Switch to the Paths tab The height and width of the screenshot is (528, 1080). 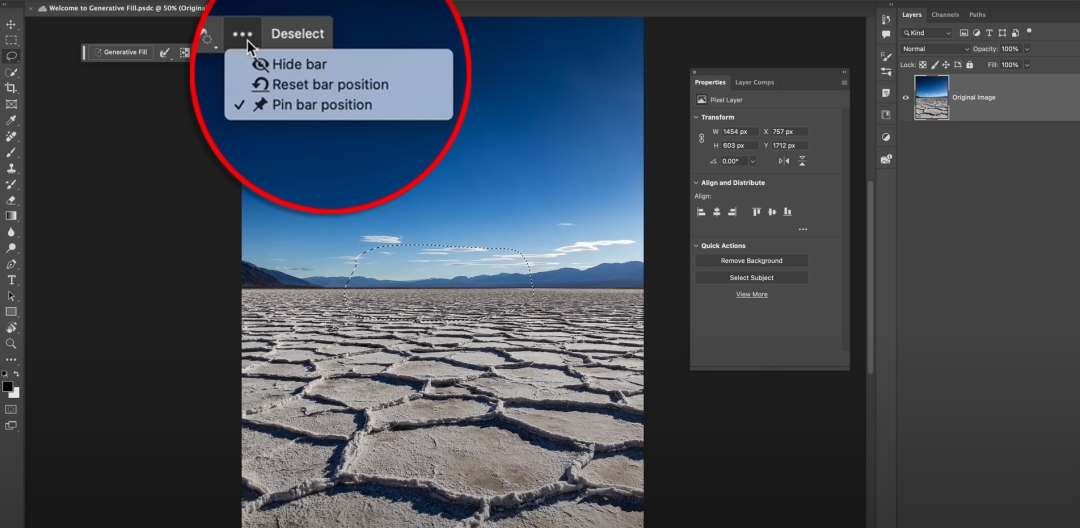(x=977, y=14)
